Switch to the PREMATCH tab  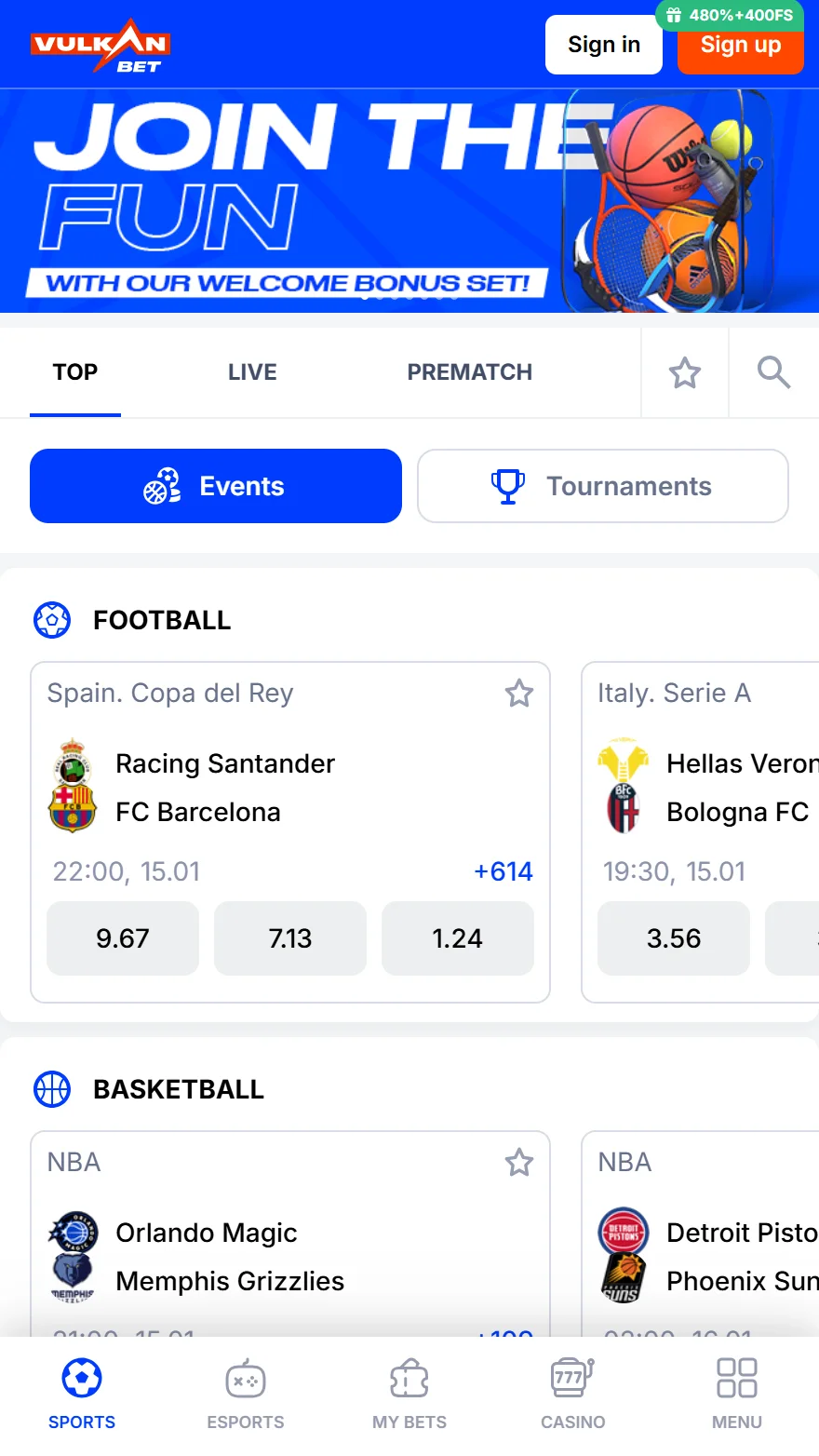469,372
